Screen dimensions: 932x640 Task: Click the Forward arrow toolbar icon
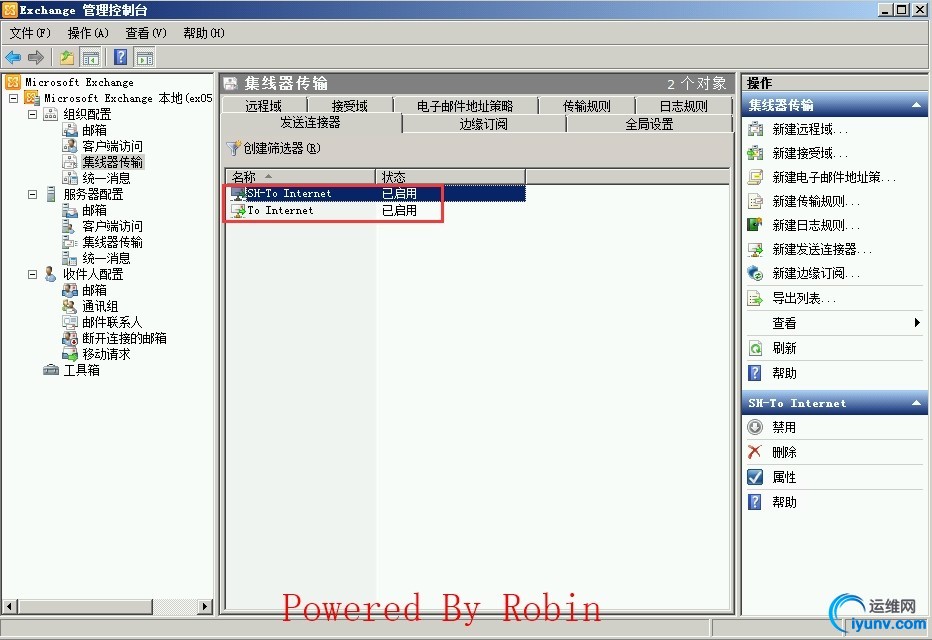point(36,57)
